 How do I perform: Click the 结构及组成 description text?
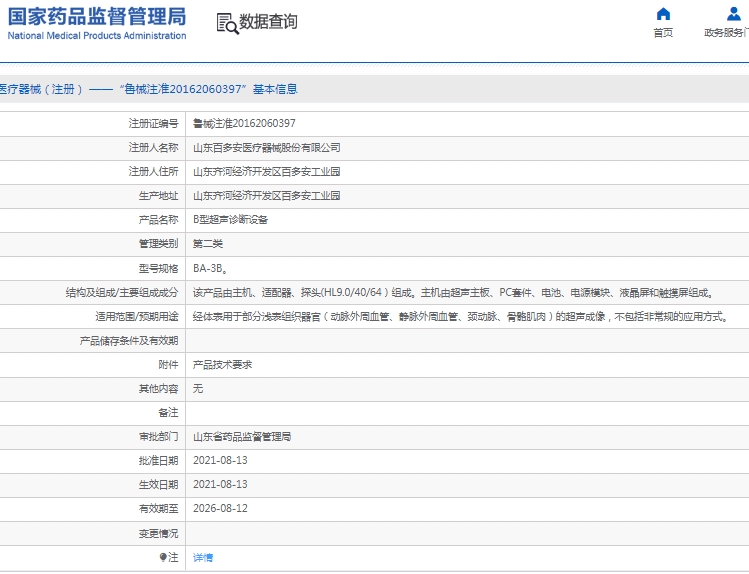point(453,292)
